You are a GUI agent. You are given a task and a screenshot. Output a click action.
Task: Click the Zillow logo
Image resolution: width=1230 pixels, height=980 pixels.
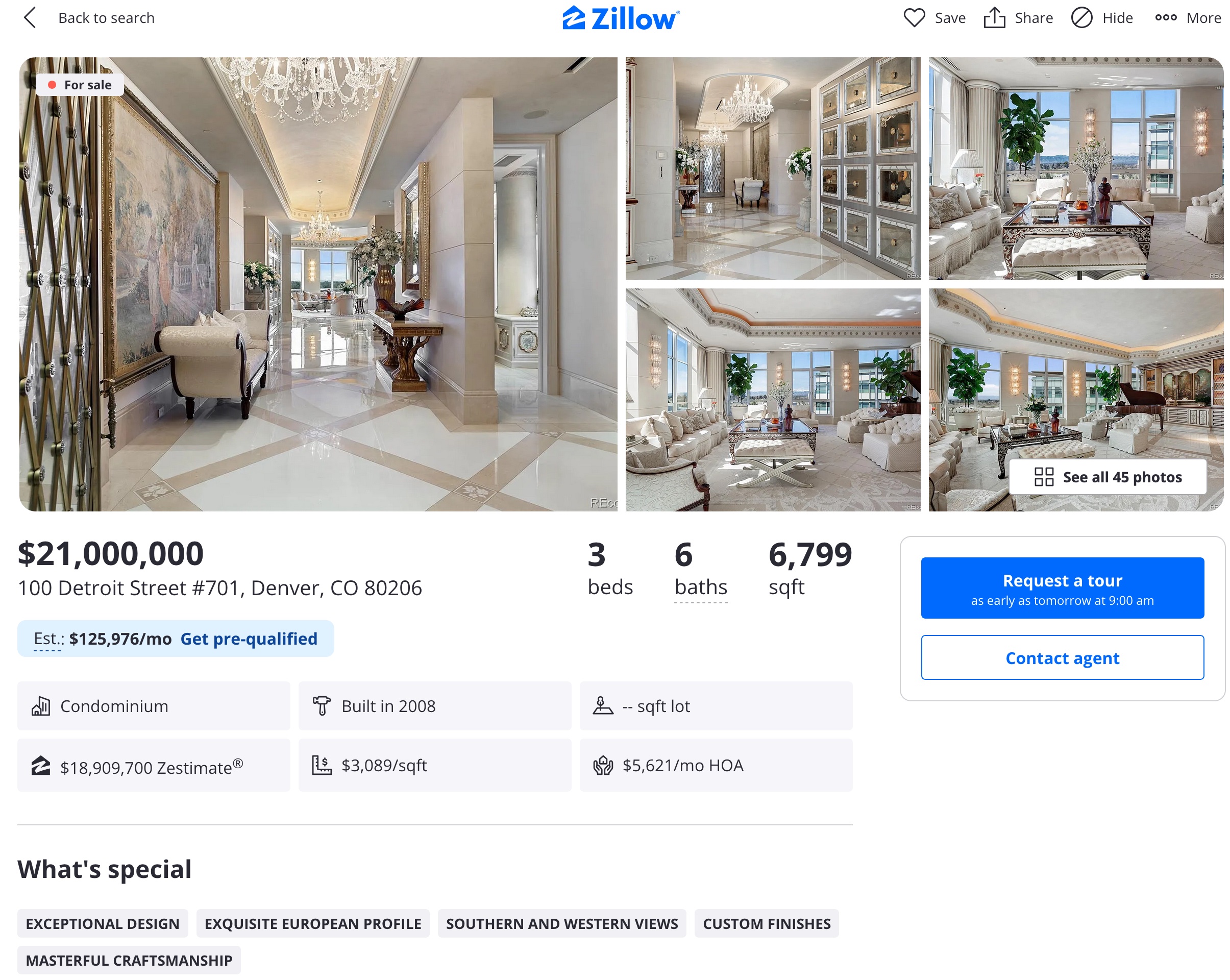coord(621,18)
